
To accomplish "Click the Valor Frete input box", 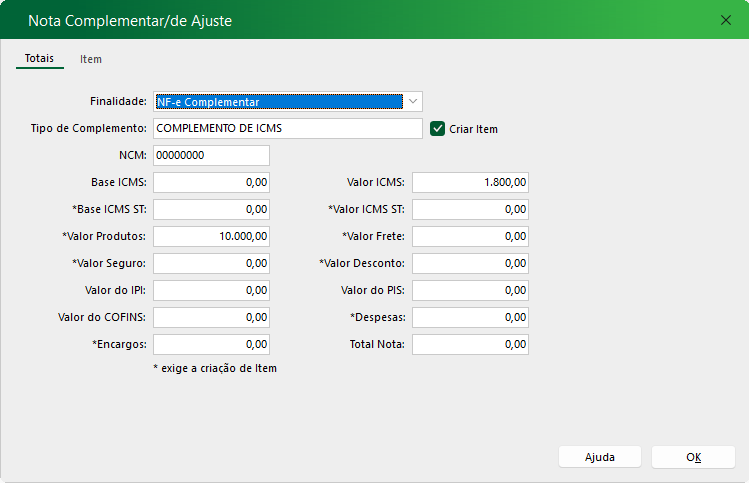I will pos(470,237).
